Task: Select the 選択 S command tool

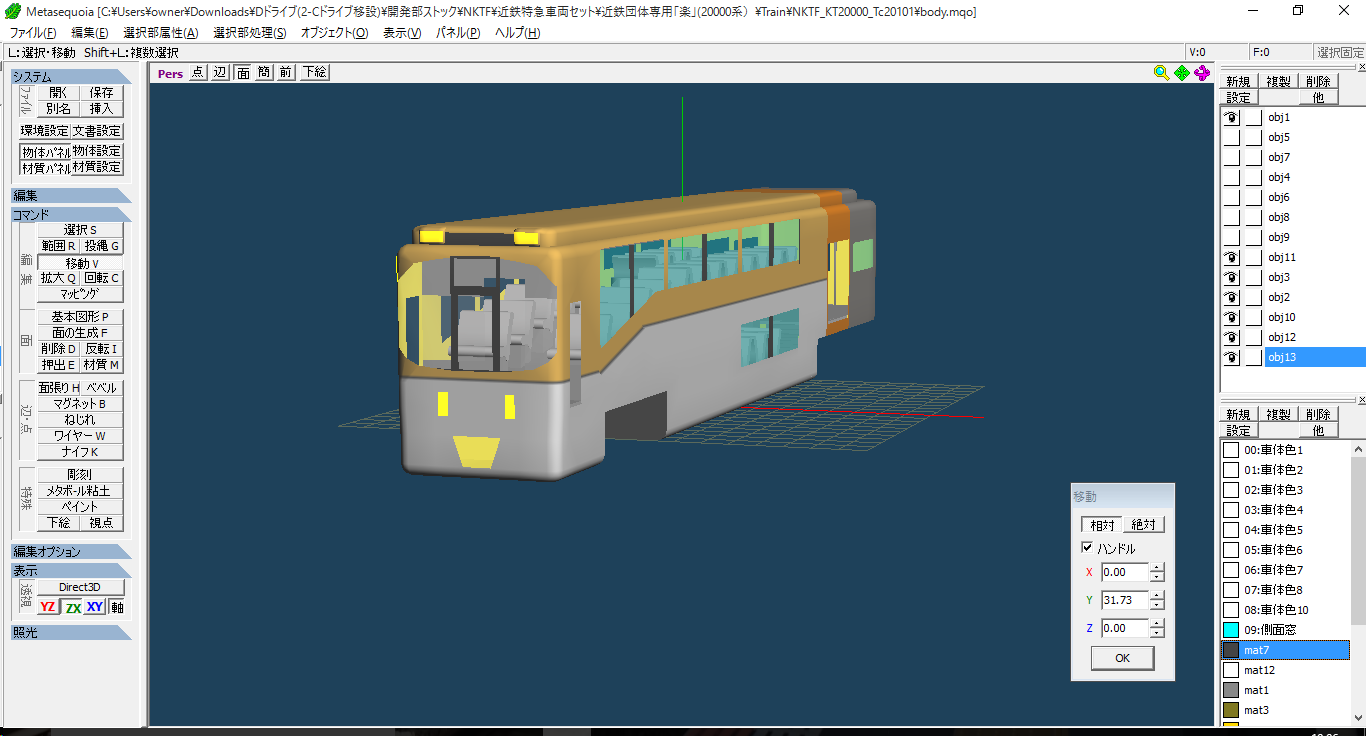Action: coord(80,230)
